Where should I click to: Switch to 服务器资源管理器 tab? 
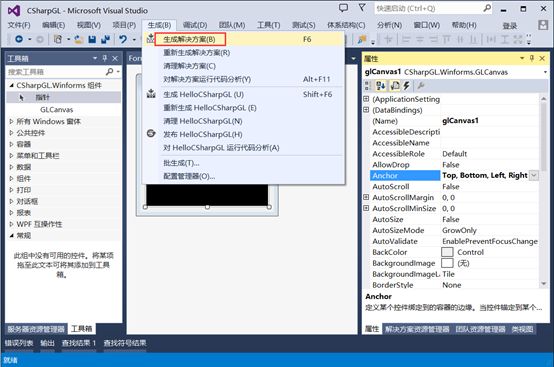click(x=36, y=329)
